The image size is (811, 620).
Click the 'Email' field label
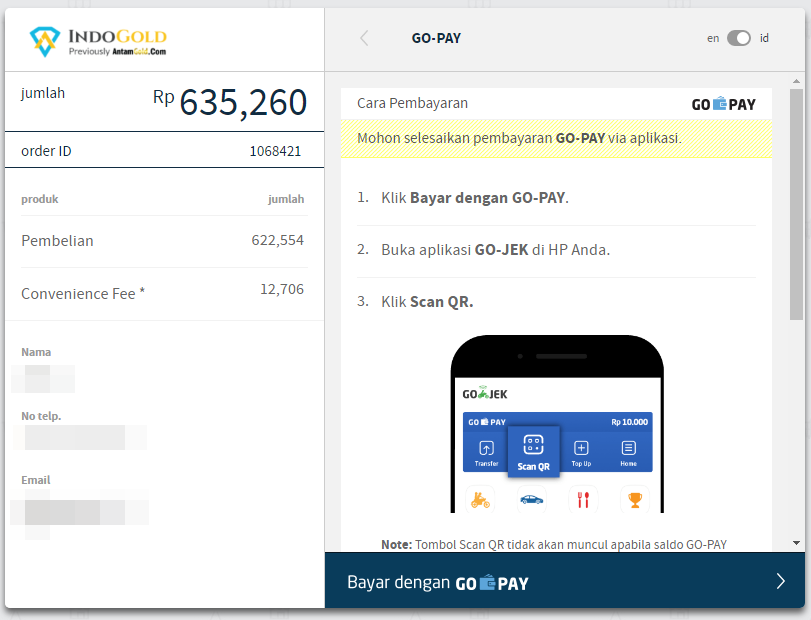point(36,480)
